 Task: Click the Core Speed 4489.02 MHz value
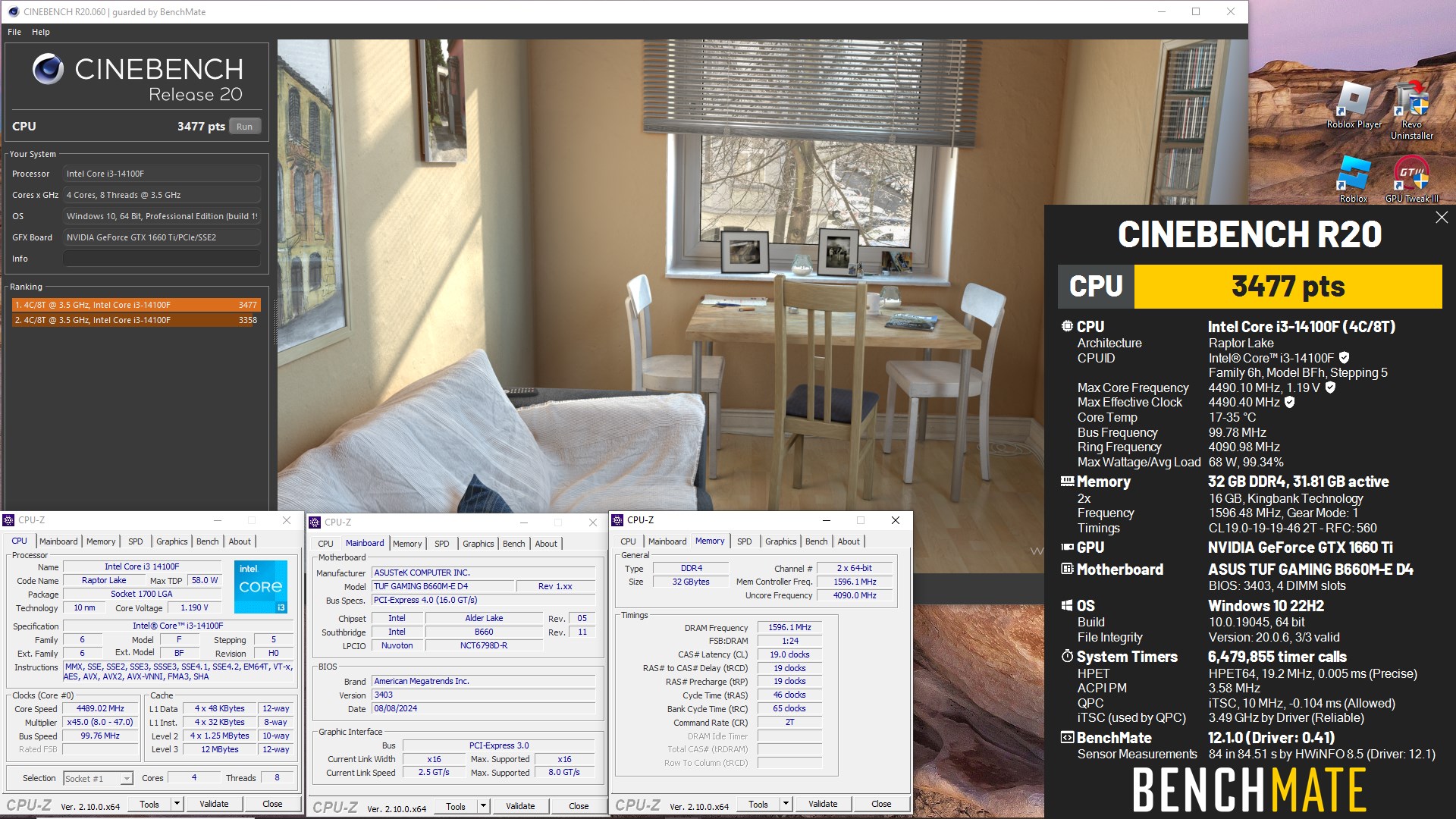pyautogui.click(x=100, y=708)
